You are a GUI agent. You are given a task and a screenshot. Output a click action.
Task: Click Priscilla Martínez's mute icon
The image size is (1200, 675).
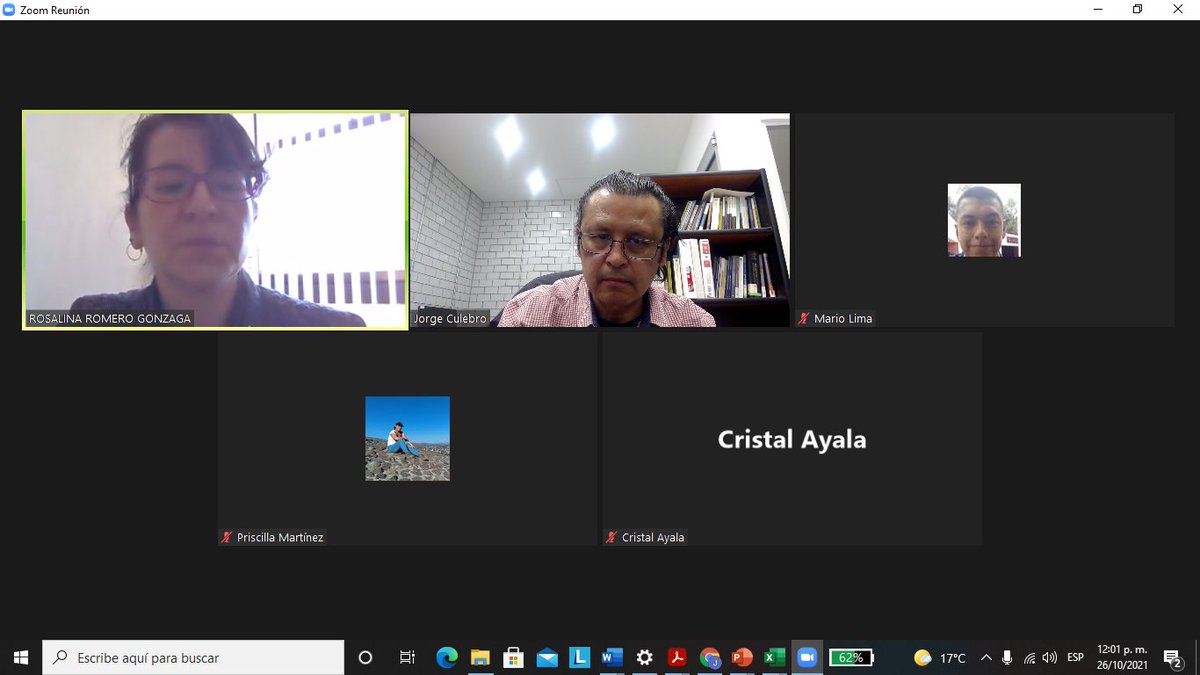[226, 537]
